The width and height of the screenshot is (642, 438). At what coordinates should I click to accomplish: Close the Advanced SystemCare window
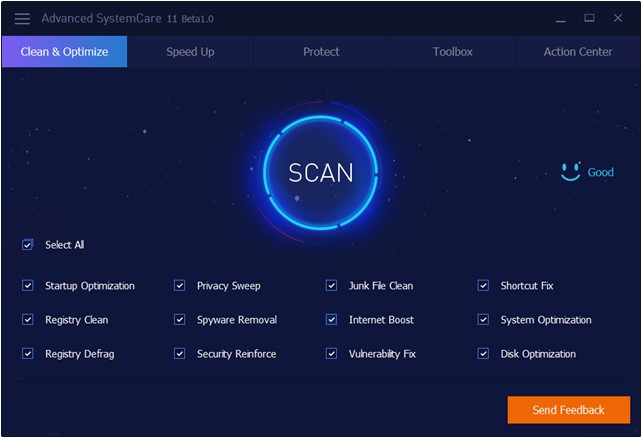[x=618, y=18]
